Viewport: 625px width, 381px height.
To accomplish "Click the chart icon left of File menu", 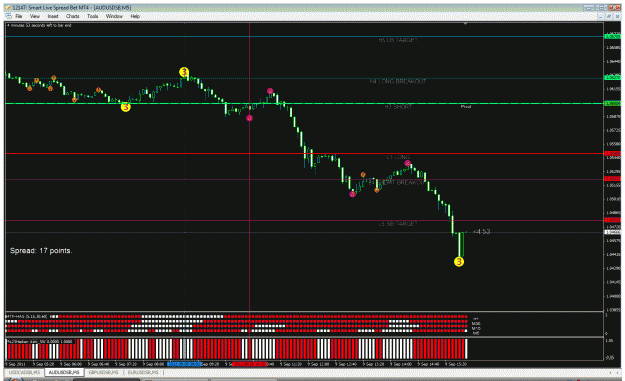I will pyautogui.click(x=8, y=16).
